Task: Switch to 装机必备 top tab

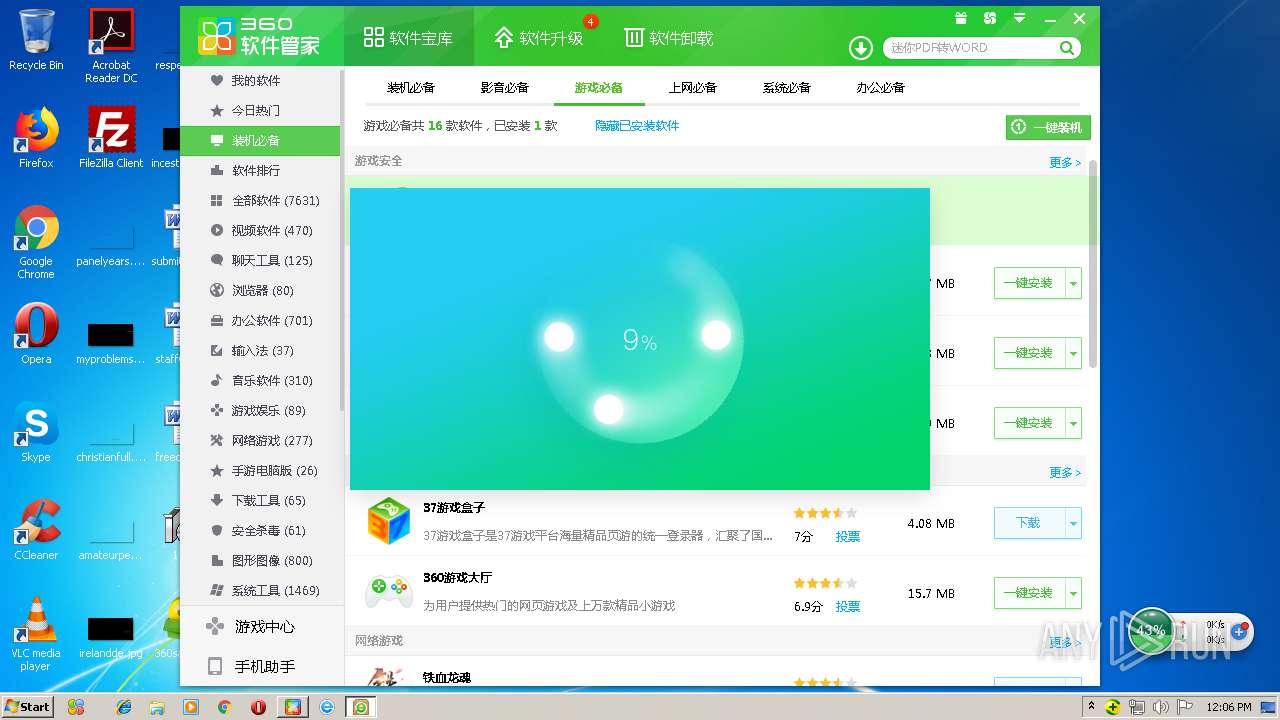Action: [x=411, y=88]
